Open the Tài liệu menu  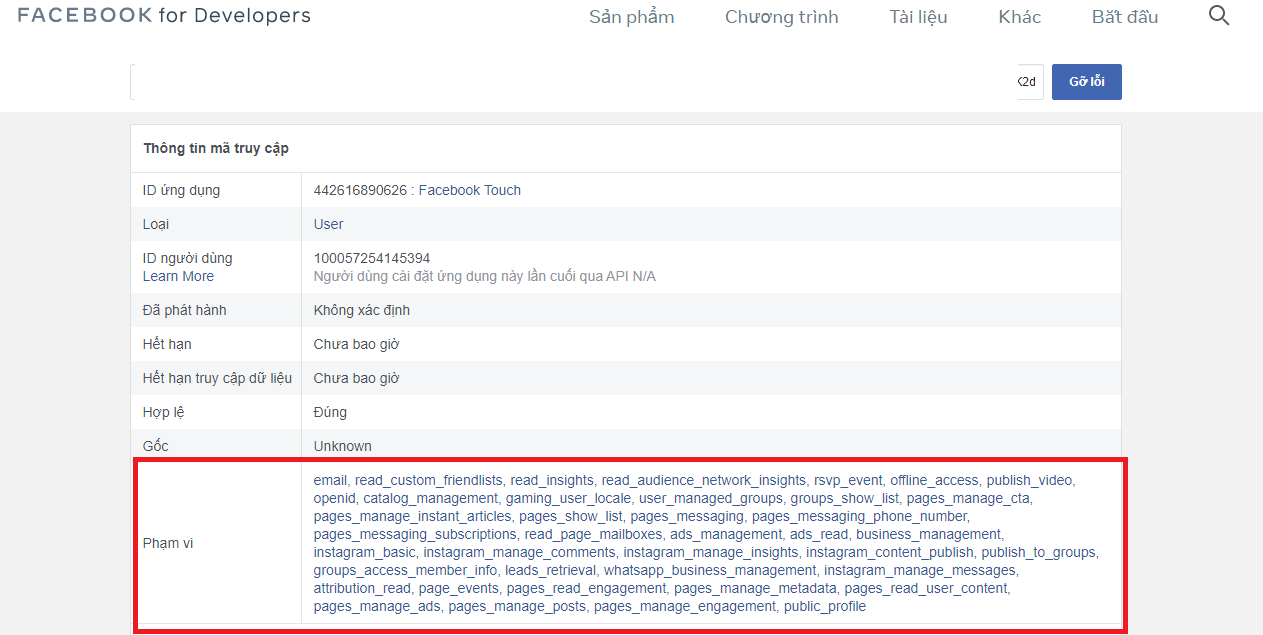[917, 16]
